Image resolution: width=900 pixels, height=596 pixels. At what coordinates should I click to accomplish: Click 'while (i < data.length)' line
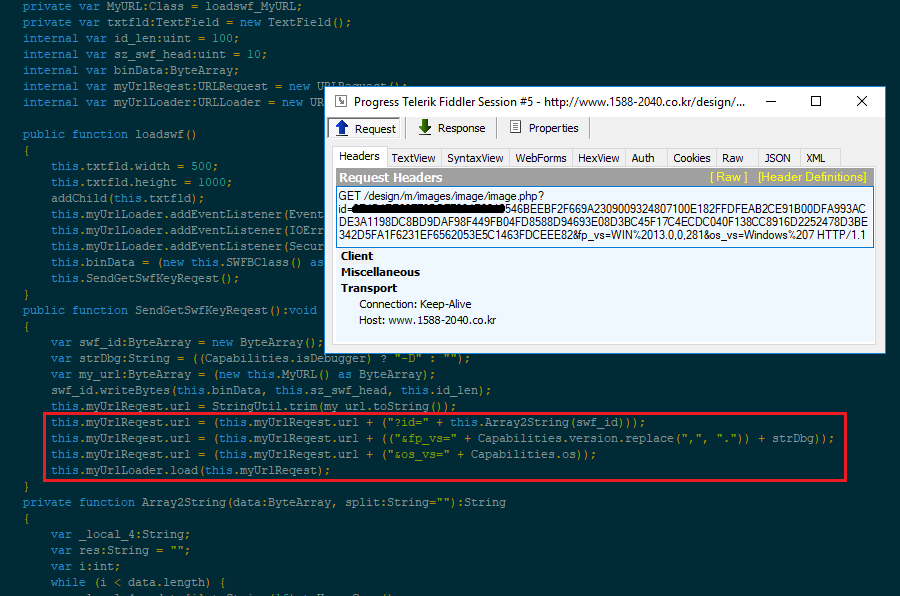(x=138, y=582)
